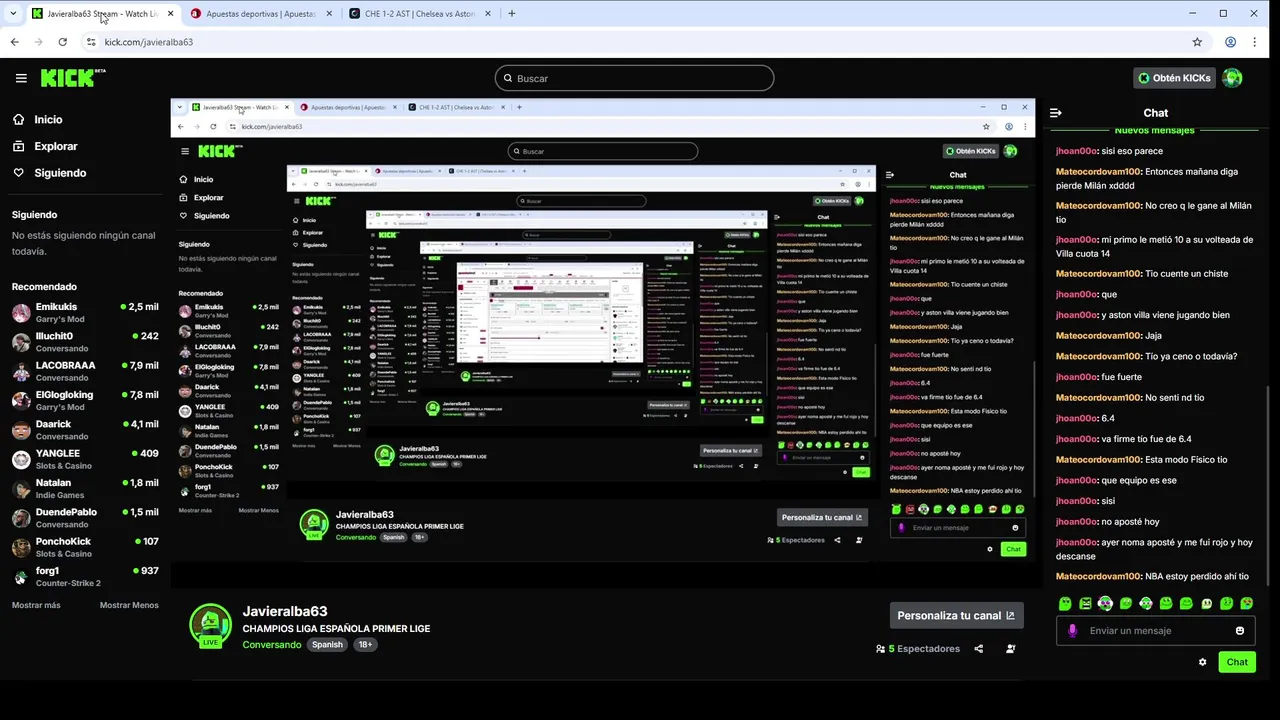Collapse the chat panel with arrow icon
1280x720 pixels.
(1055, 113)
